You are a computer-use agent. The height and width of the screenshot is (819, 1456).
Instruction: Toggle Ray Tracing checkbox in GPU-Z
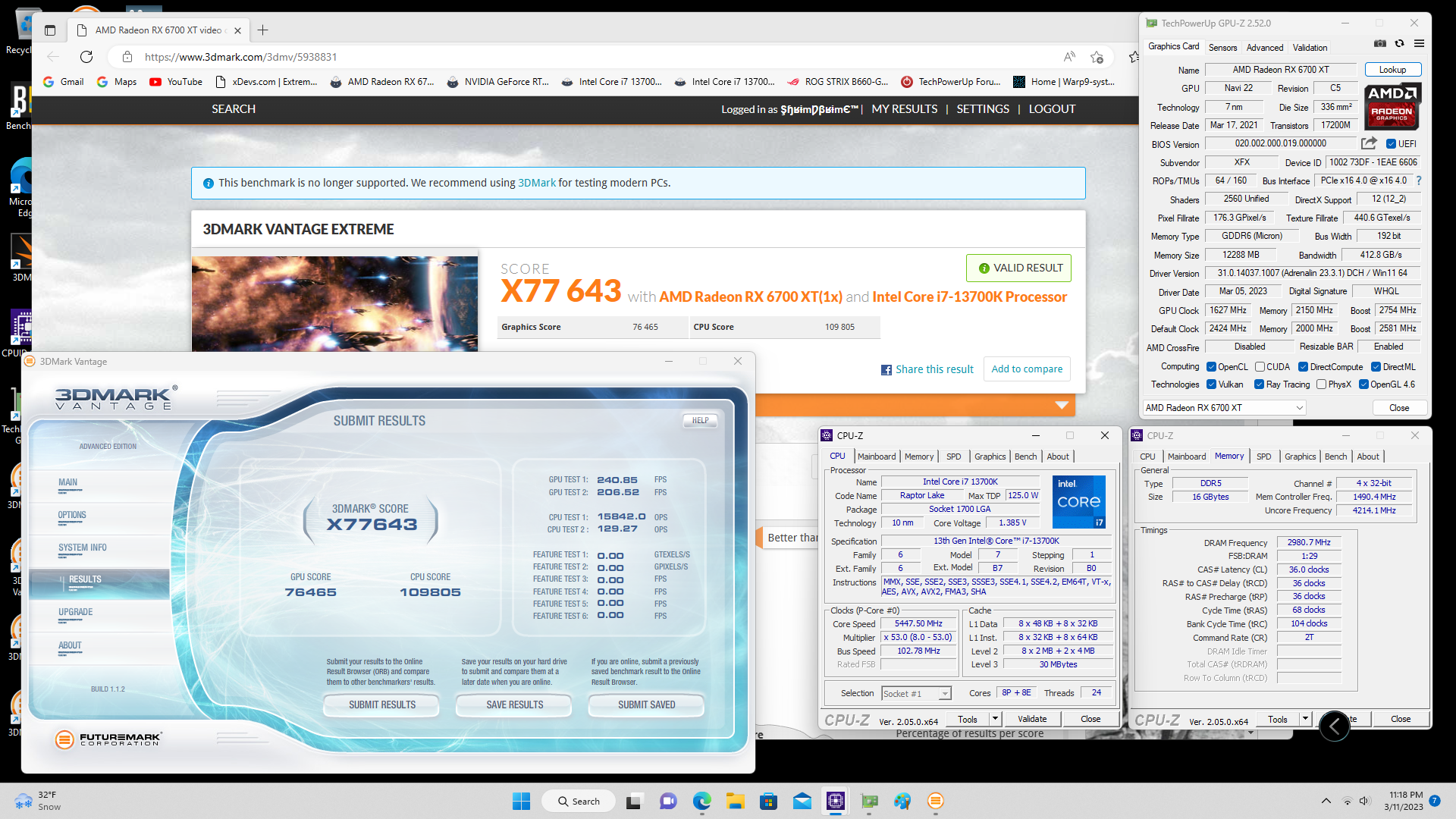[x=1259, y=384]
